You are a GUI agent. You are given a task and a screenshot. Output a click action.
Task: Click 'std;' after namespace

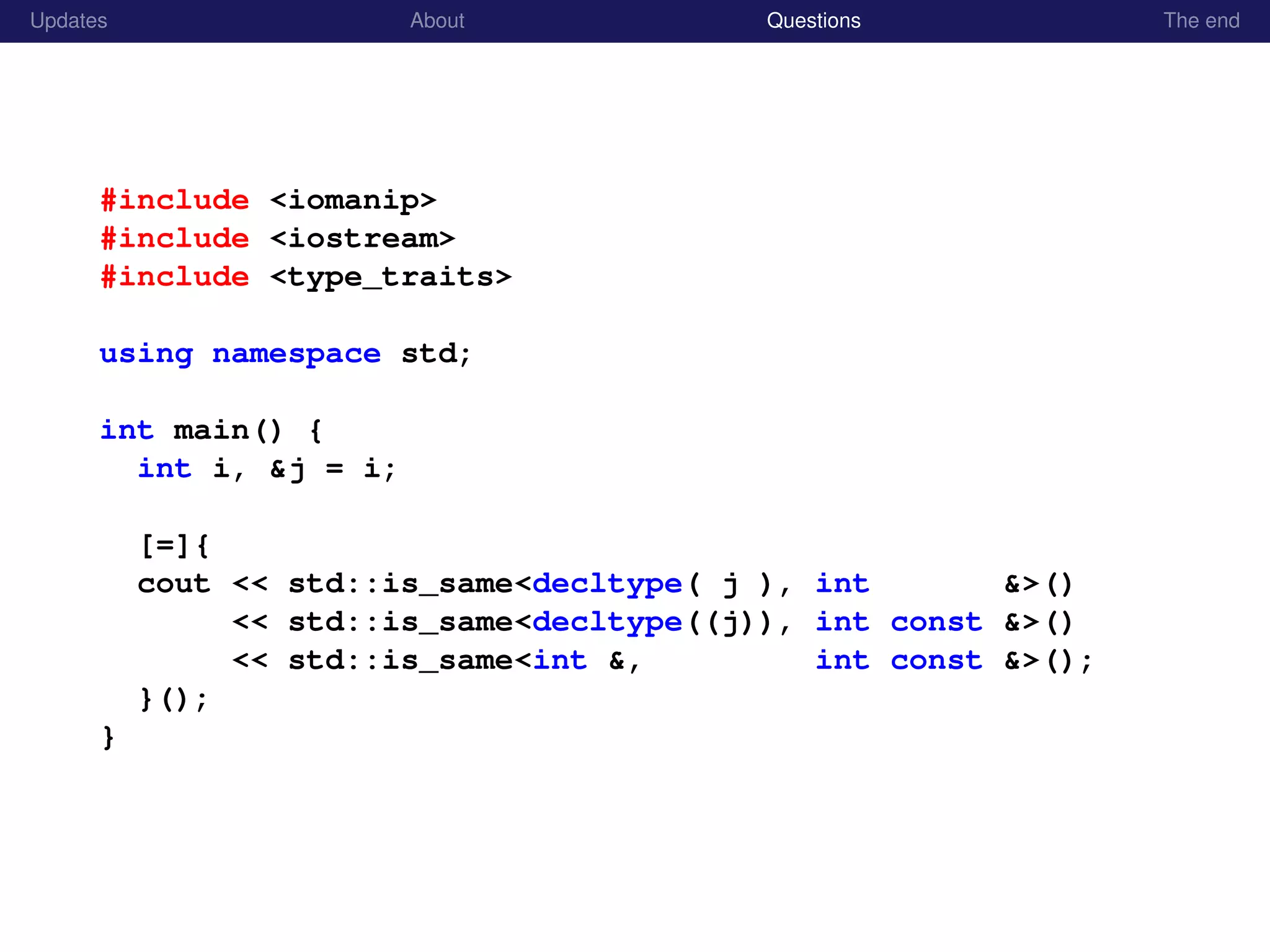[x=436, y=354]
